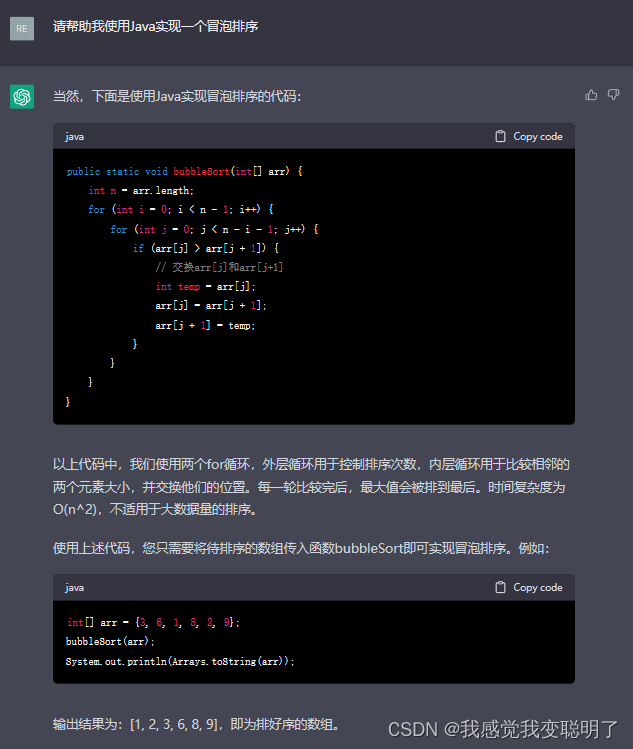Click the System.out.println(Arrays.toString(arr)) line
This screenshot has height=749, width=633.
[x=180, y=662]
